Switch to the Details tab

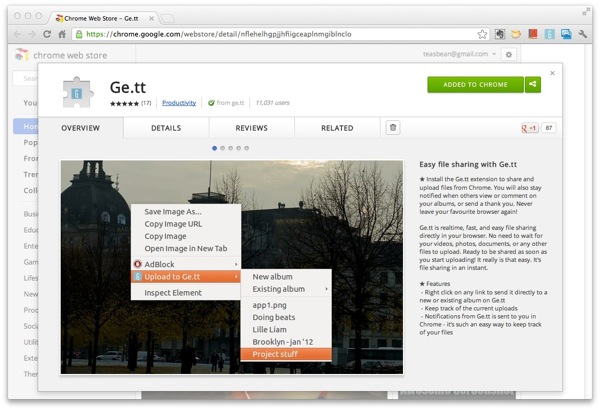[x=166, y=128]
